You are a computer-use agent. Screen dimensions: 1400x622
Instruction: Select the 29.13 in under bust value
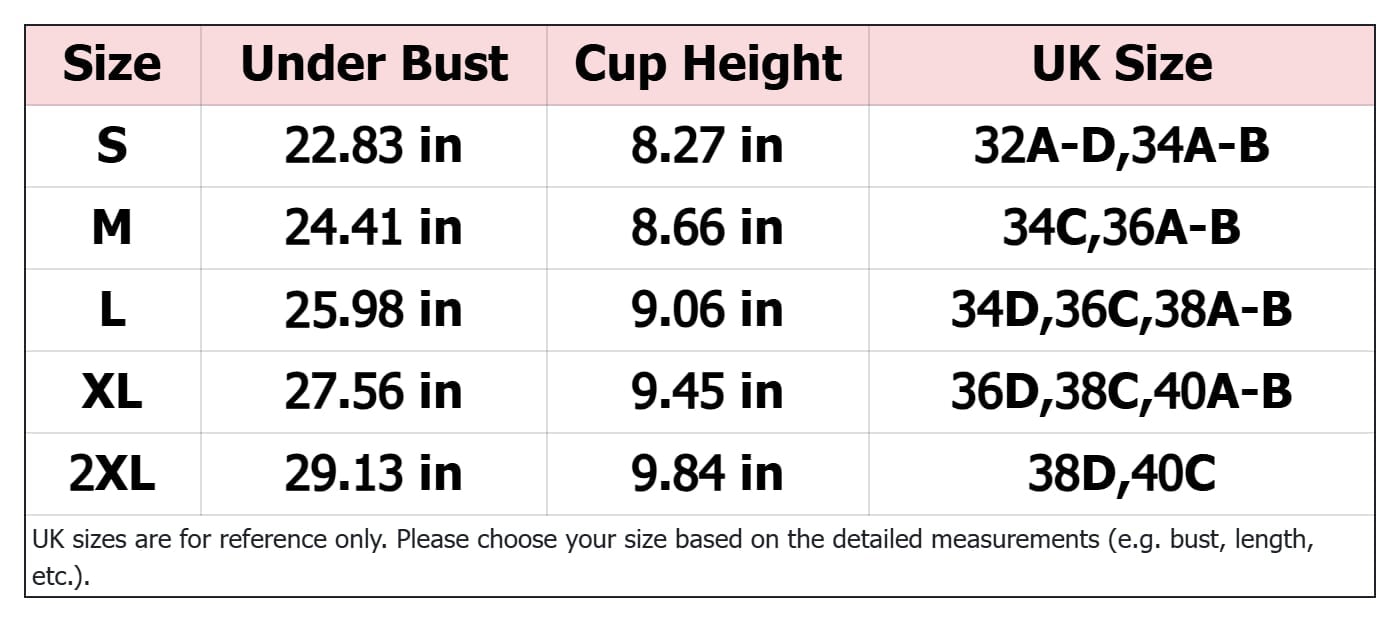pos(374,474)
